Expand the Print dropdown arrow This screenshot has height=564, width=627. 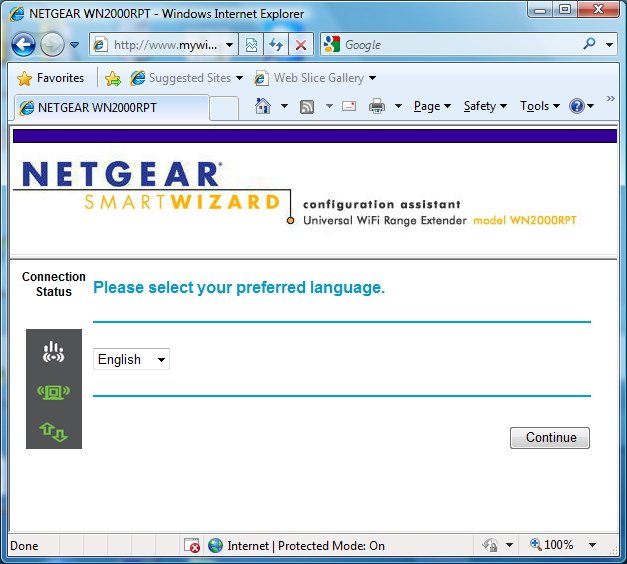click(398, 106)
